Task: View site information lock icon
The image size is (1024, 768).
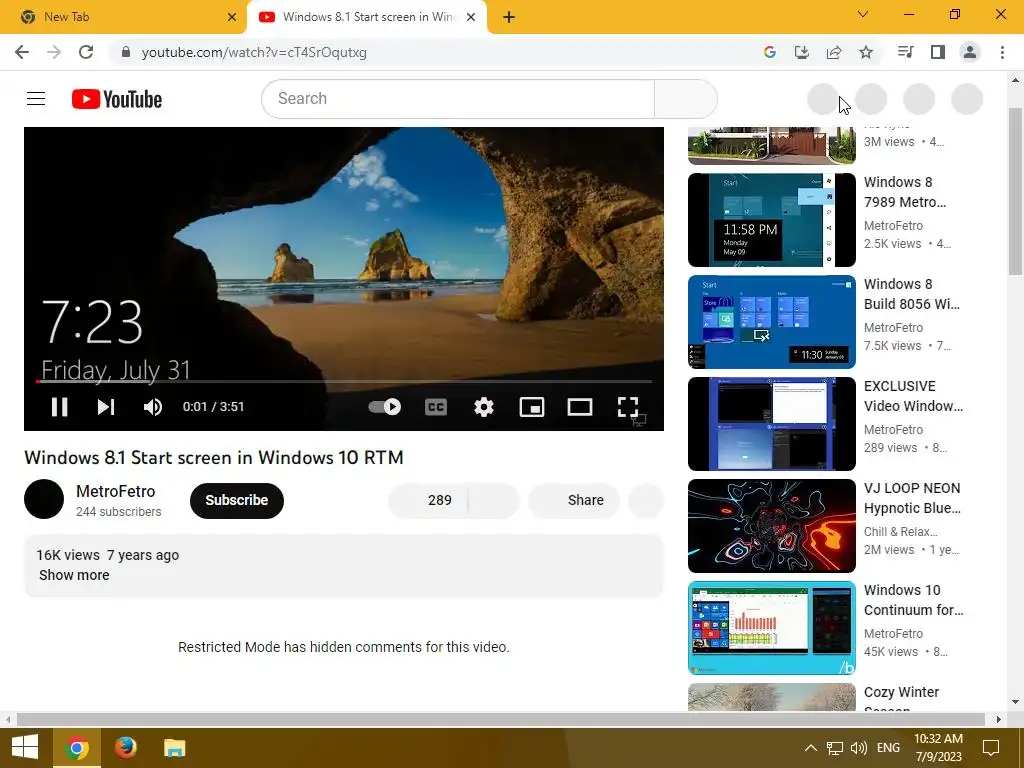Action: [x=126, y=52]
